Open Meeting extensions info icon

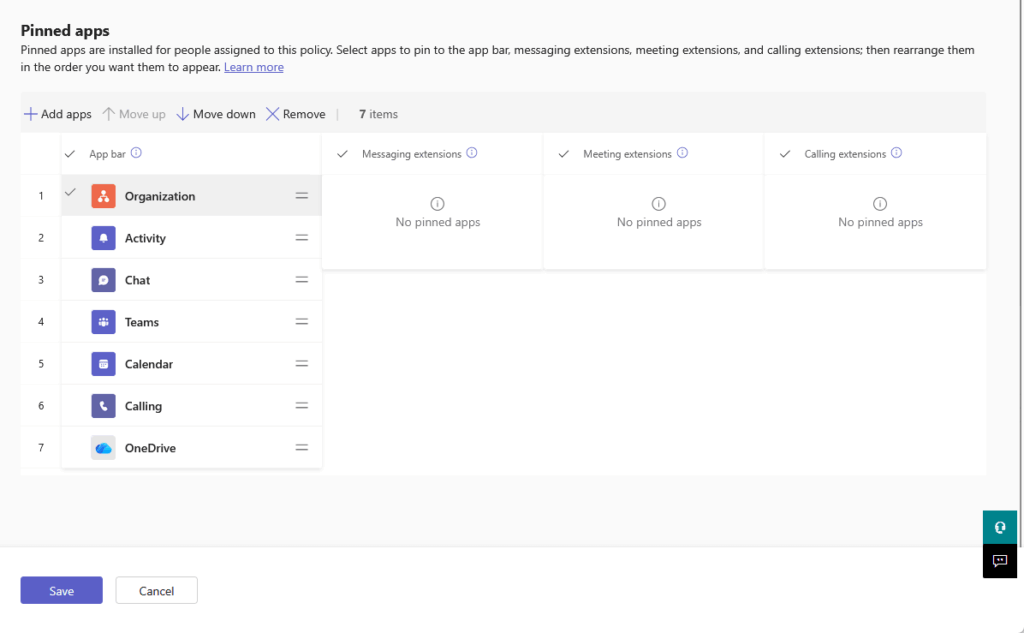(682, 153)
